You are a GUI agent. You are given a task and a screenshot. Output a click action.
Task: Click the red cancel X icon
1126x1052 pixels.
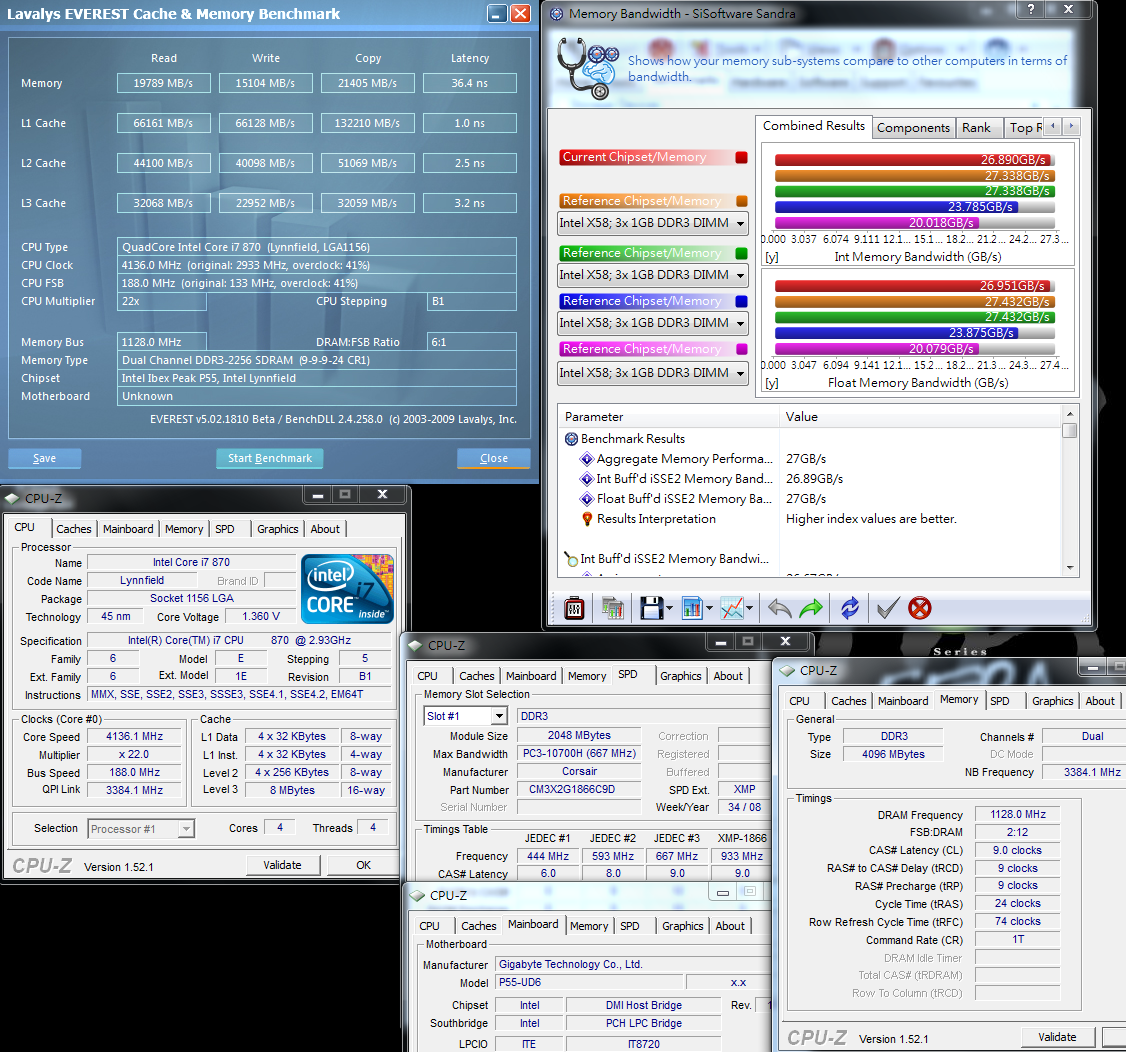[919, 608]
